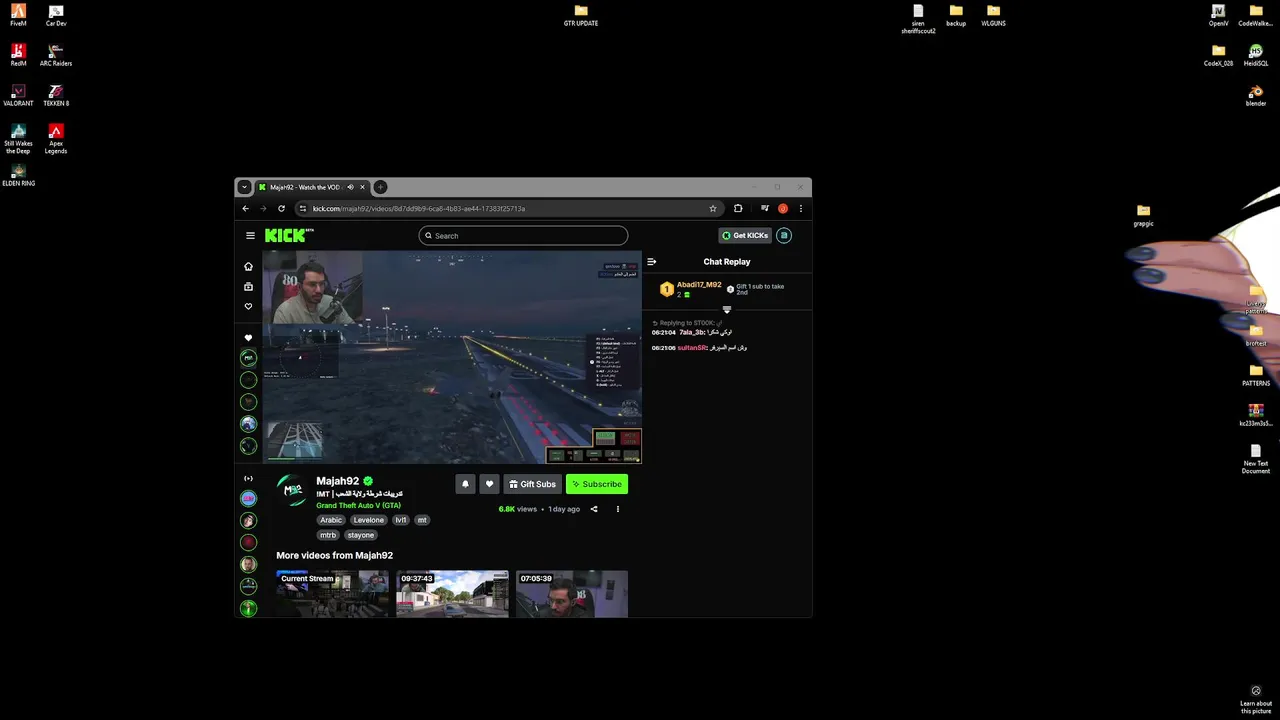
Task: Select the New Text Document file
Action: (1256, 460)
